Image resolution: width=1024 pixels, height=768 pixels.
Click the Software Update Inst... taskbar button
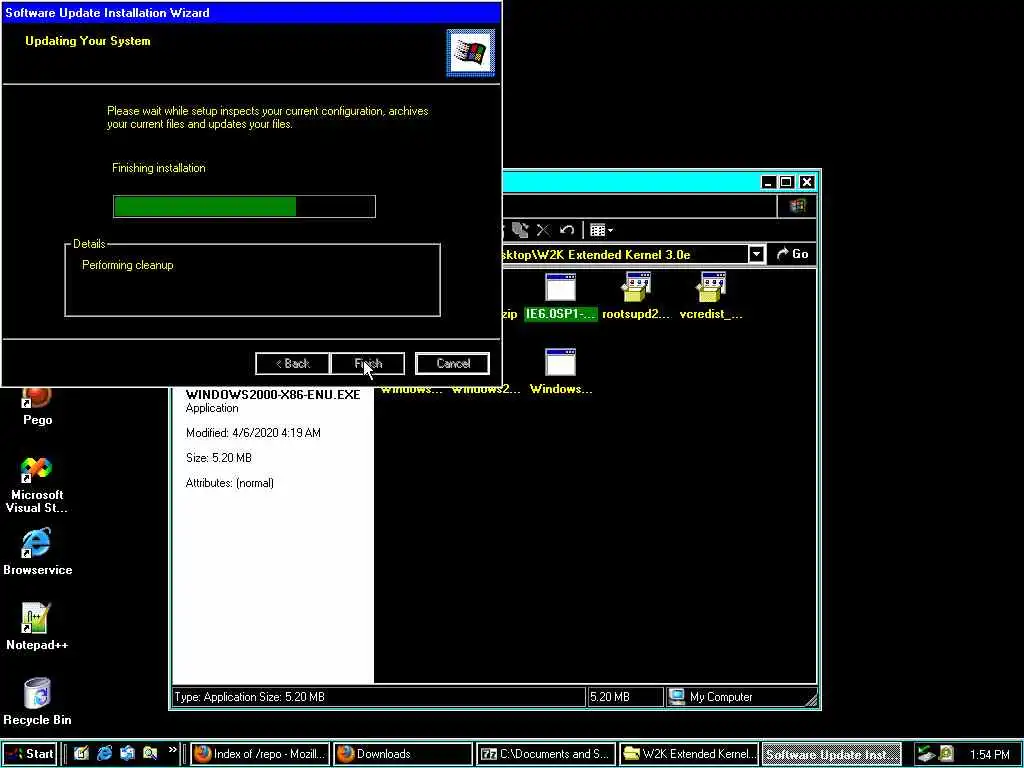(x=831, y=754)
